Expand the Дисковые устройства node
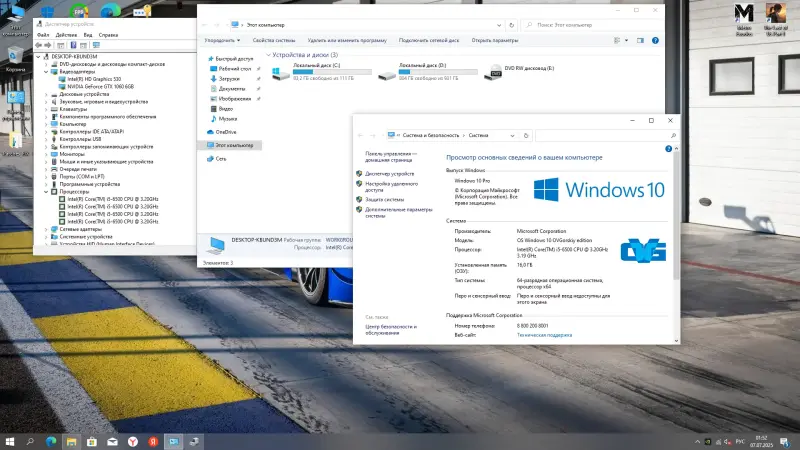 (x=46, y=94)
